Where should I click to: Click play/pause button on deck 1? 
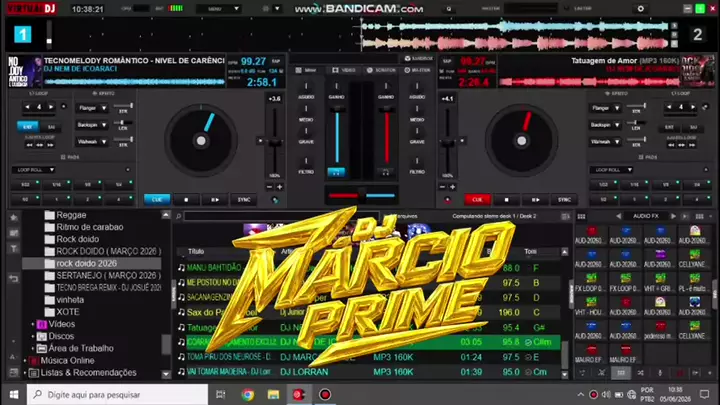pos(215,200)
